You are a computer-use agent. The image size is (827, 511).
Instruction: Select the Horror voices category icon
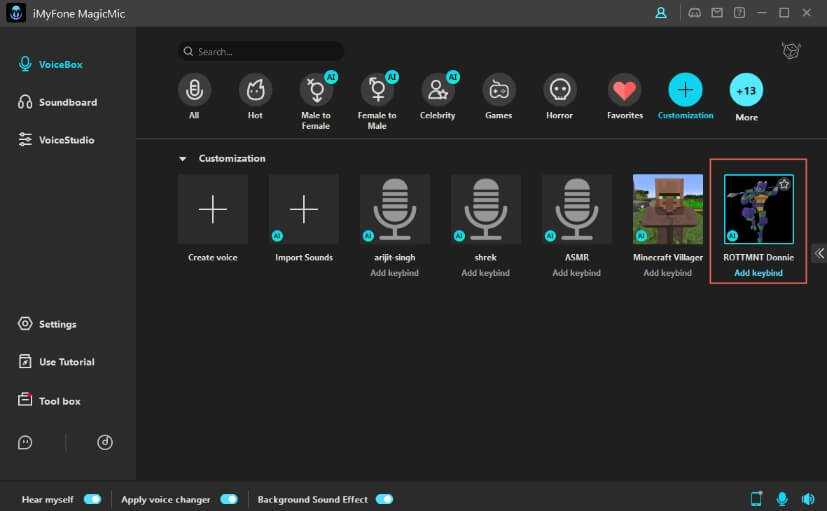560,90
